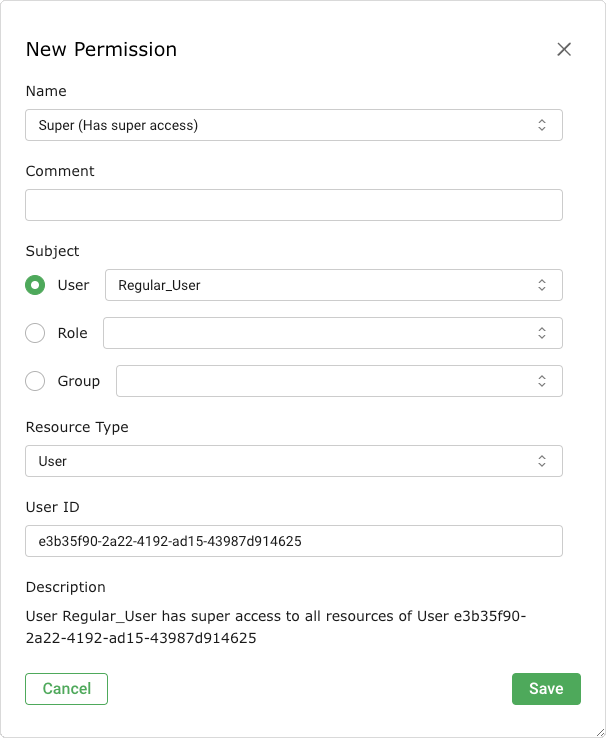Focus the Comment text field
Viewport: 606px width, 738px height.
coord(293,205)
